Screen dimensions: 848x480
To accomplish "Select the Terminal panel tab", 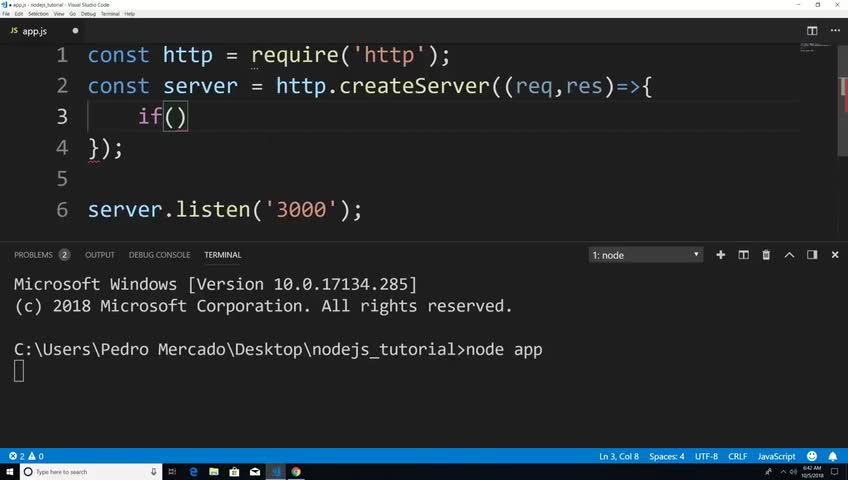I will (x=223, y=255).
